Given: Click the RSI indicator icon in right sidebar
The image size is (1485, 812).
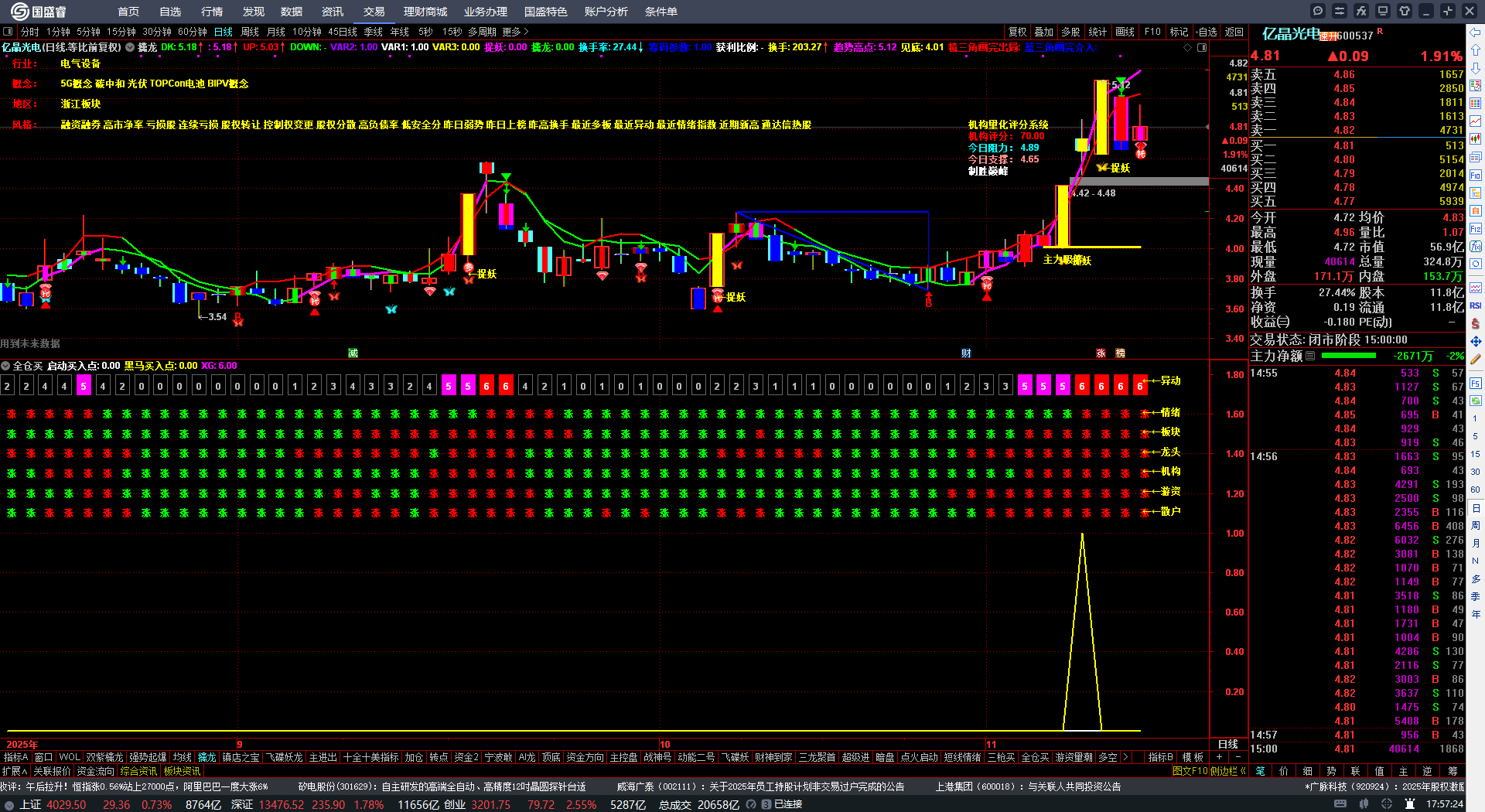Looking at the screenshot, I should point(1476,305).
